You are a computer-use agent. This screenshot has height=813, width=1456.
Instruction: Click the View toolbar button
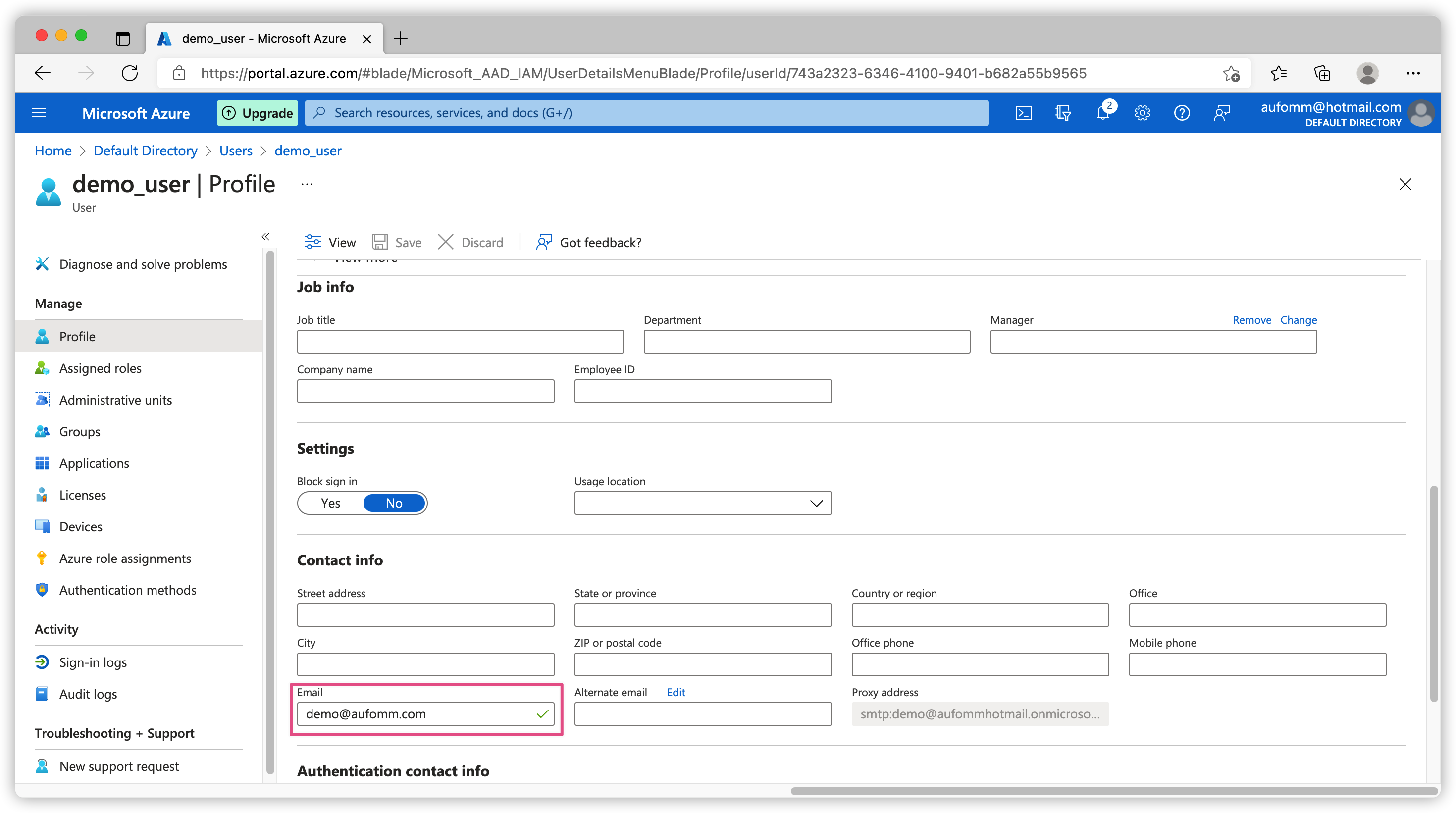coord(331,243)
